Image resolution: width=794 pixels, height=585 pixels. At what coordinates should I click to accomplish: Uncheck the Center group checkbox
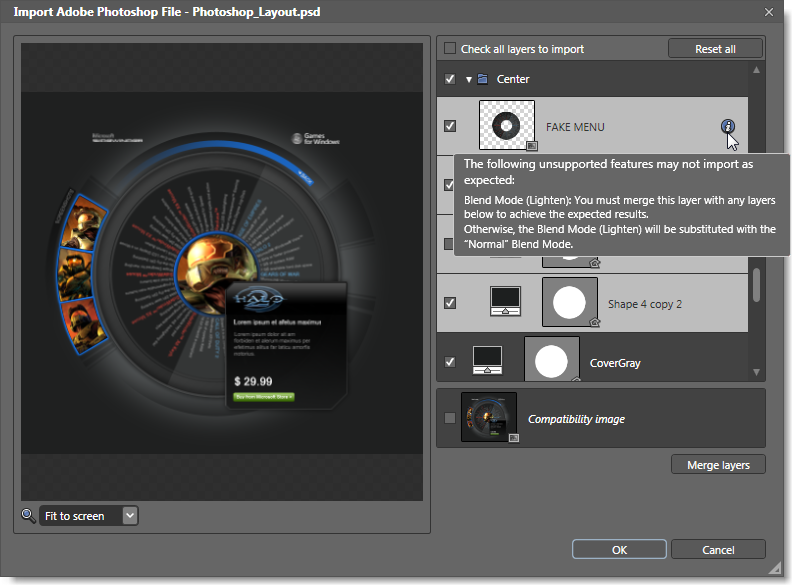[450, 79]
